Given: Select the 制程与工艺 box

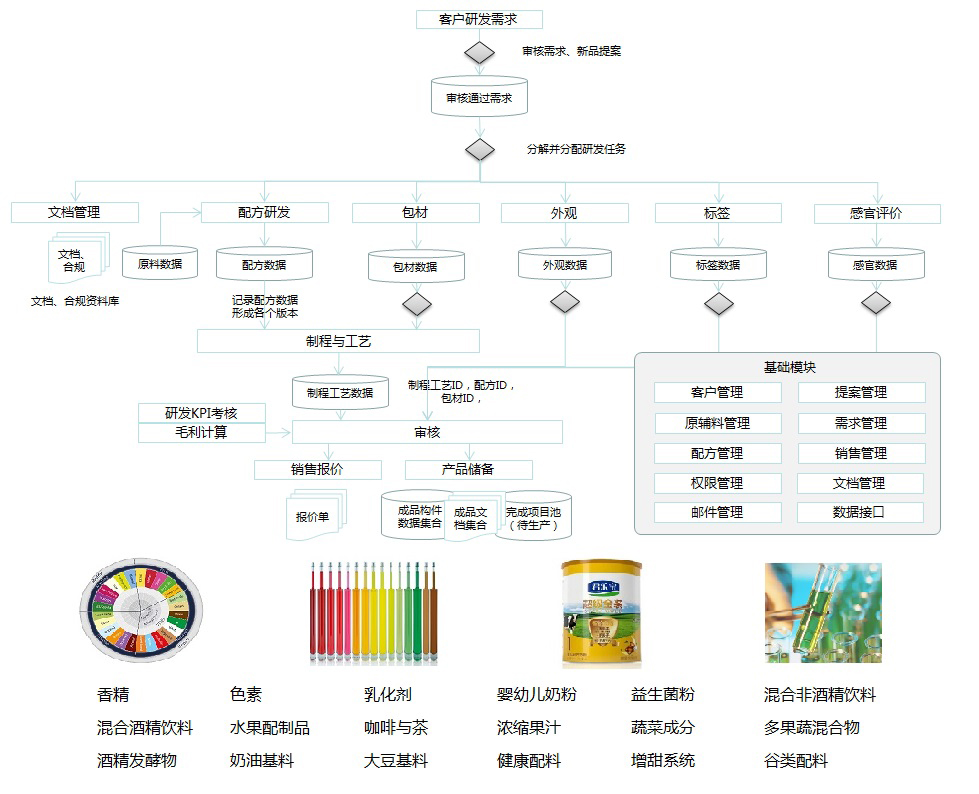Looking at the screenshot, I should tap(338, 341).
